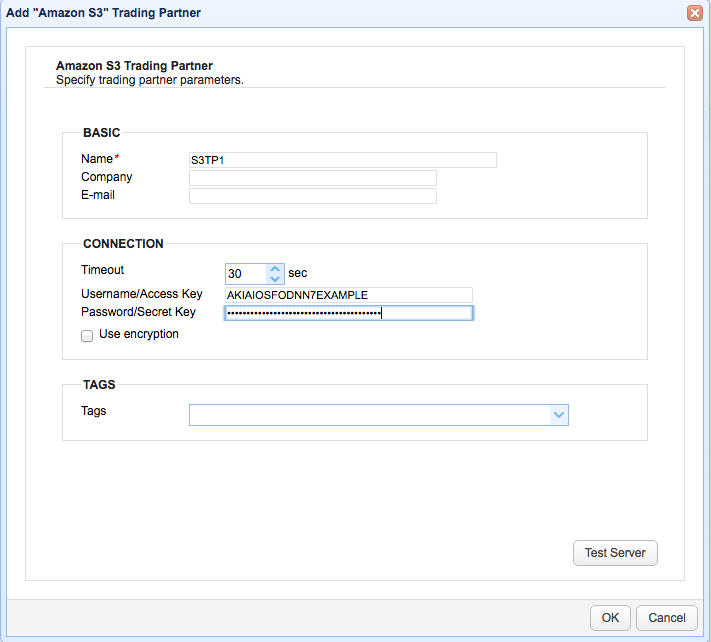711x642 pixels.
Task: Confirm the dialog with OK
Action: [610, 618]
